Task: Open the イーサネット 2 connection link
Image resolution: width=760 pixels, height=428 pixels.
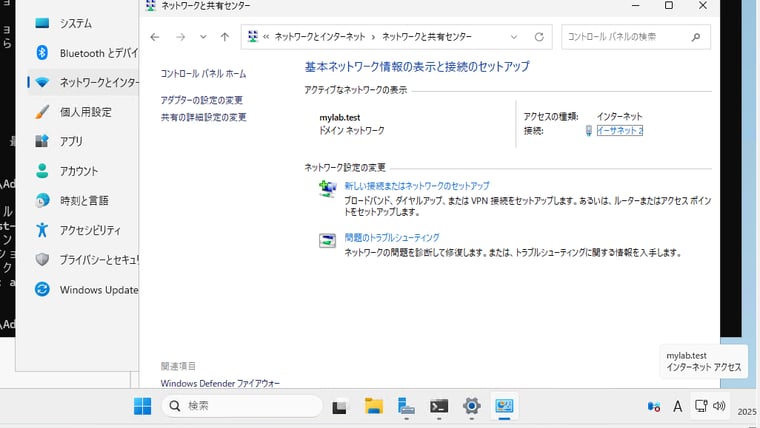Action: (620, 130)
